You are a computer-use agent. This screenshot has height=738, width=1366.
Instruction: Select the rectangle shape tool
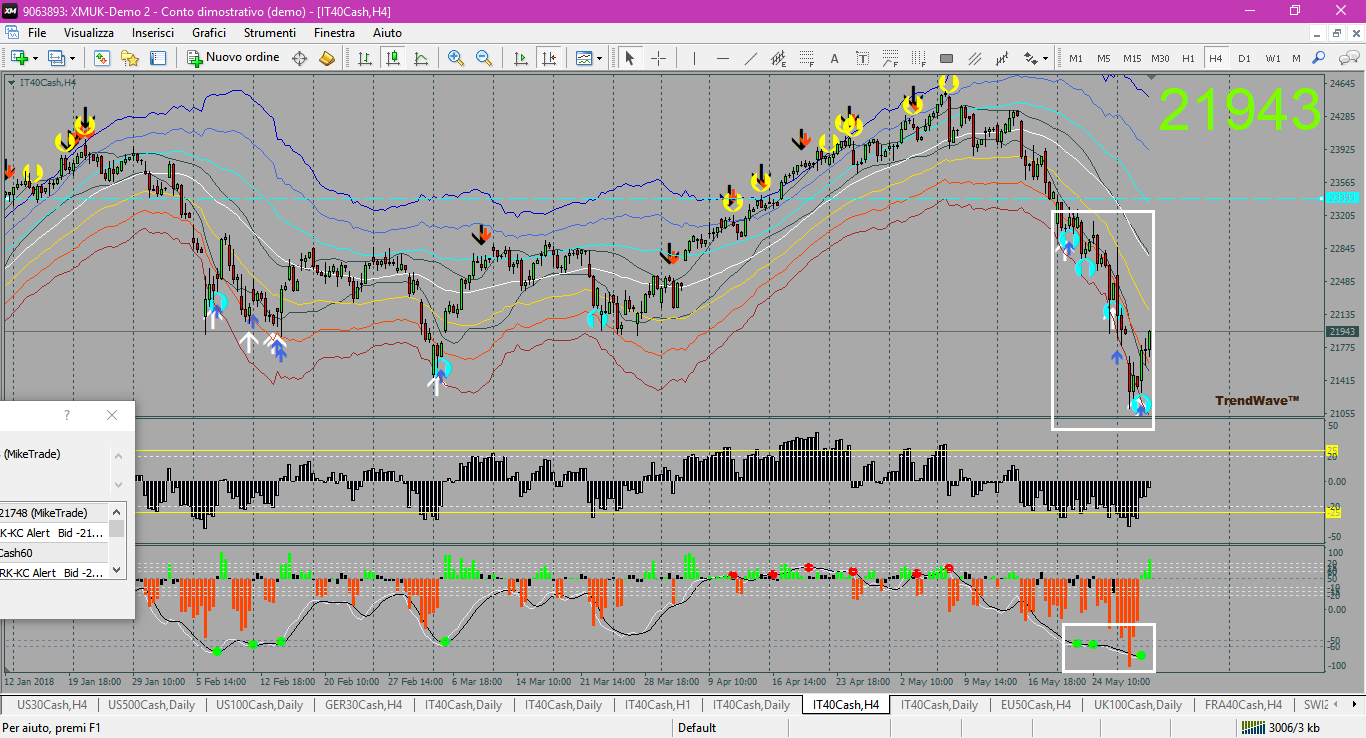[x=947, y=58]
